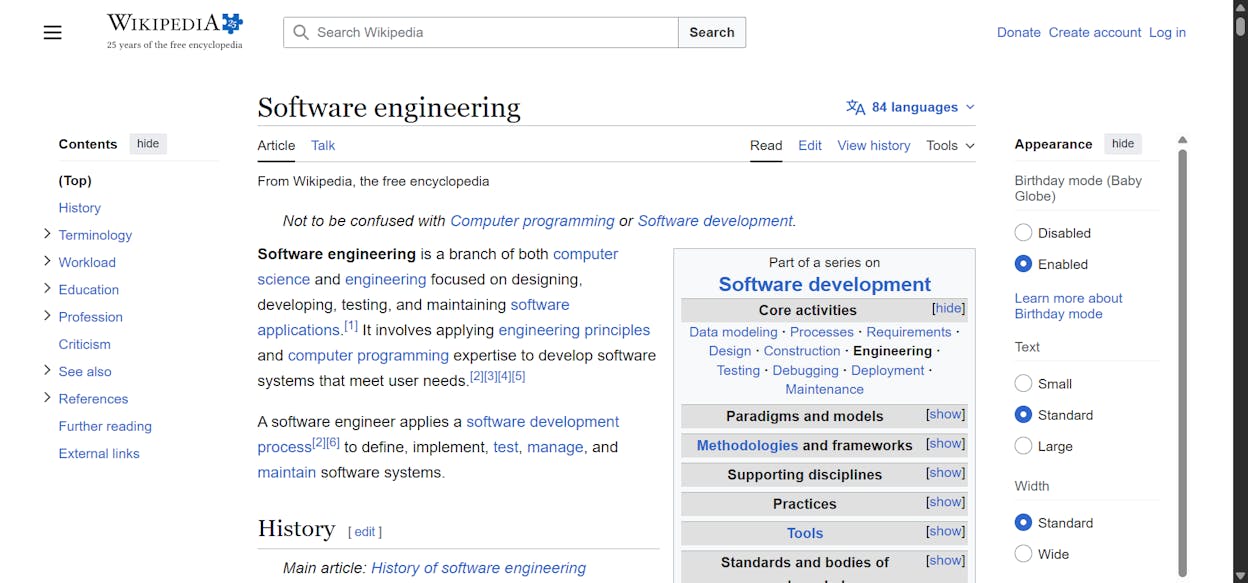Show Paradigms and models section
This screenshot has height=583, width=1248.
(945, 414)
